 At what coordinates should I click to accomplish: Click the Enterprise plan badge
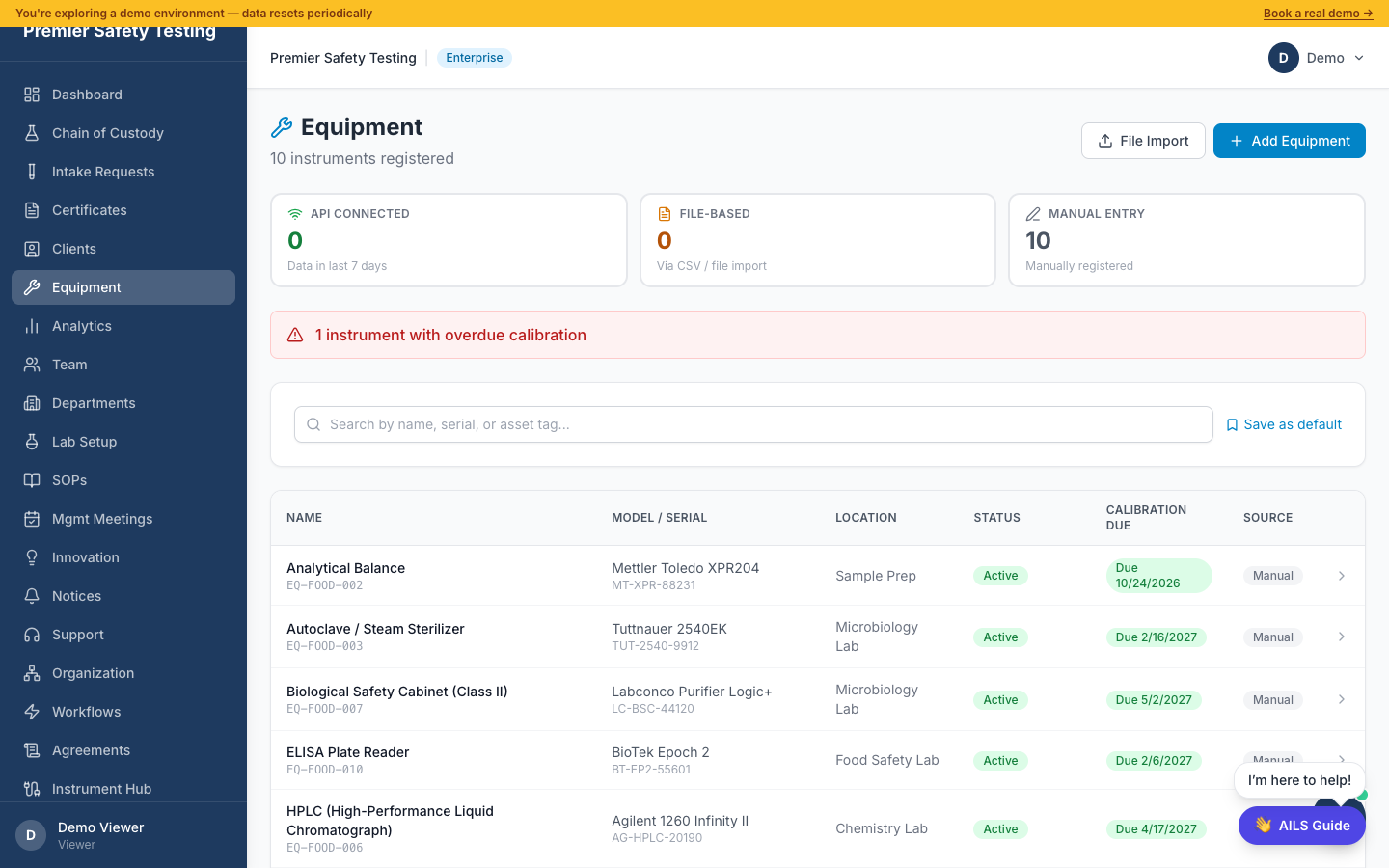475,58
